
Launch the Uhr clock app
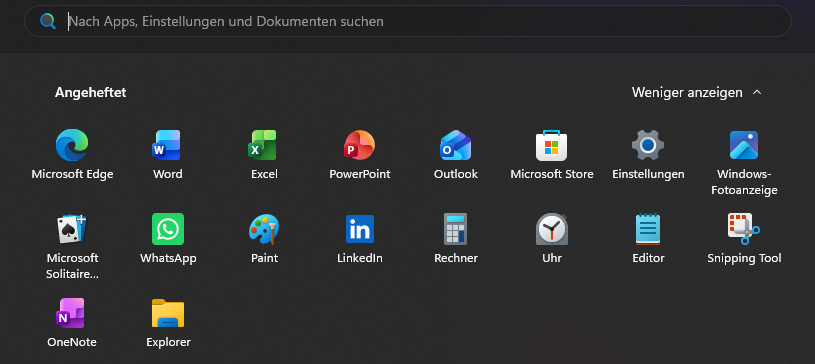[551, 229]
